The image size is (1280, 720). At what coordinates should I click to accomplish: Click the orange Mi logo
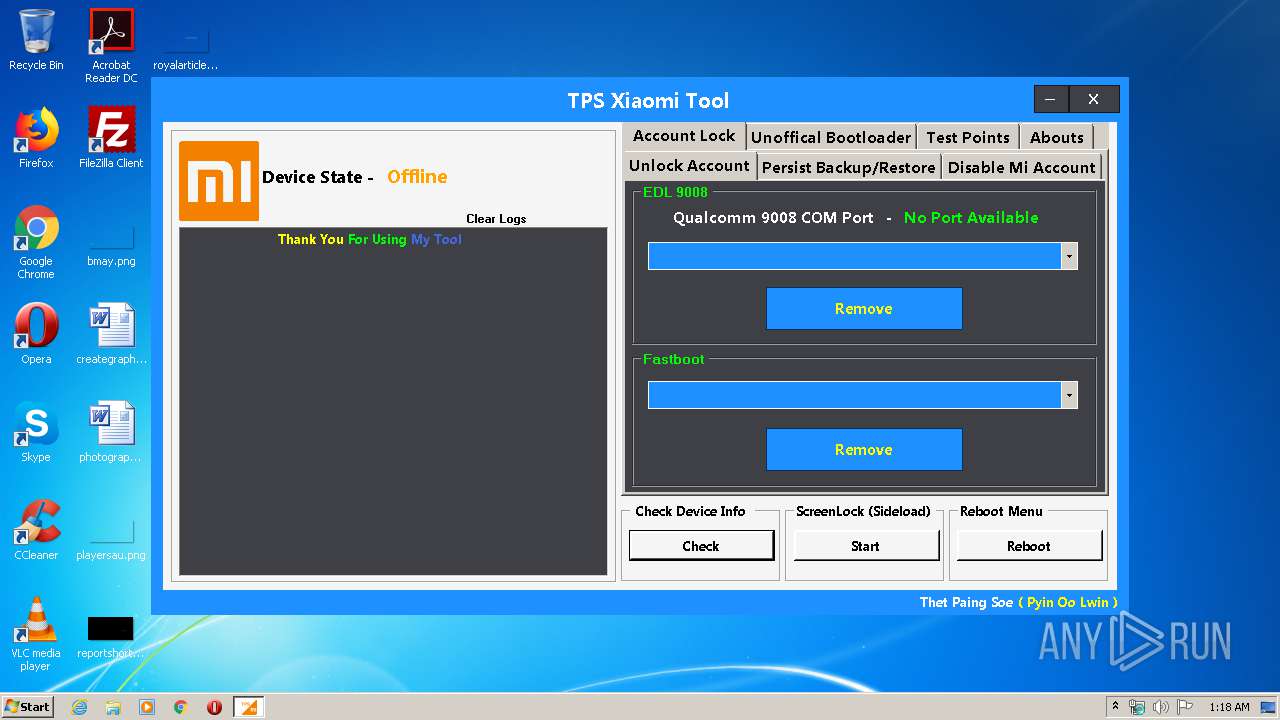(x=219, y=181)
